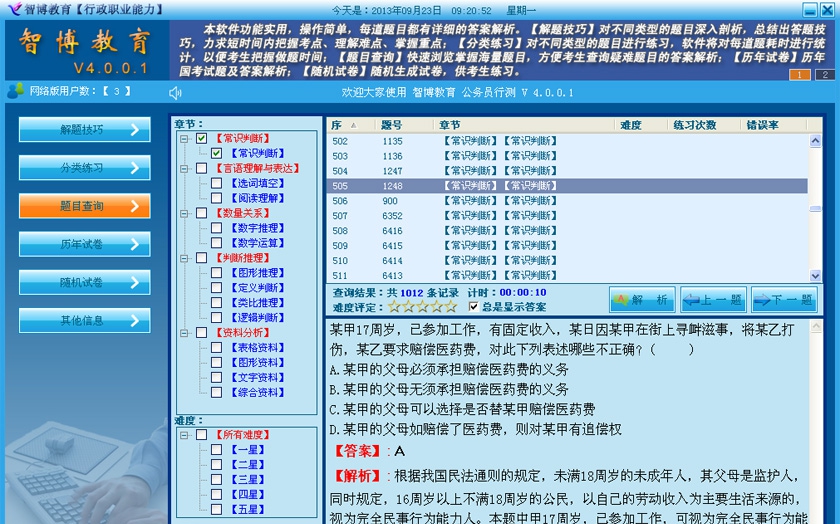This screenshot has width=840, height=524.
Task: Check 【定义判断】 checkbox
Action: pyautogui.click(x=216, y=288)
